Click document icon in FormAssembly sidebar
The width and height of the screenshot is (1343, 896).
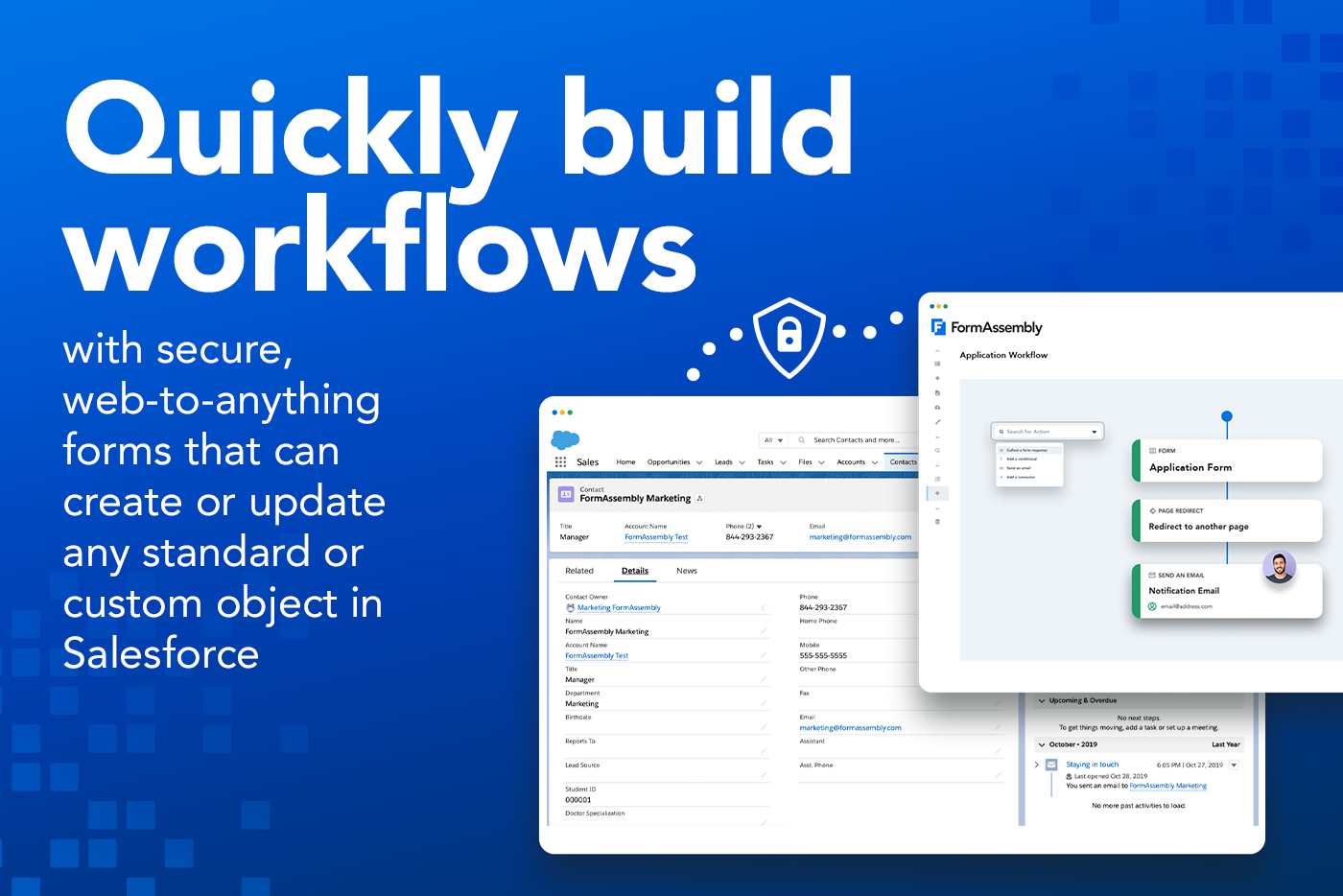click(x=937, y=392)
